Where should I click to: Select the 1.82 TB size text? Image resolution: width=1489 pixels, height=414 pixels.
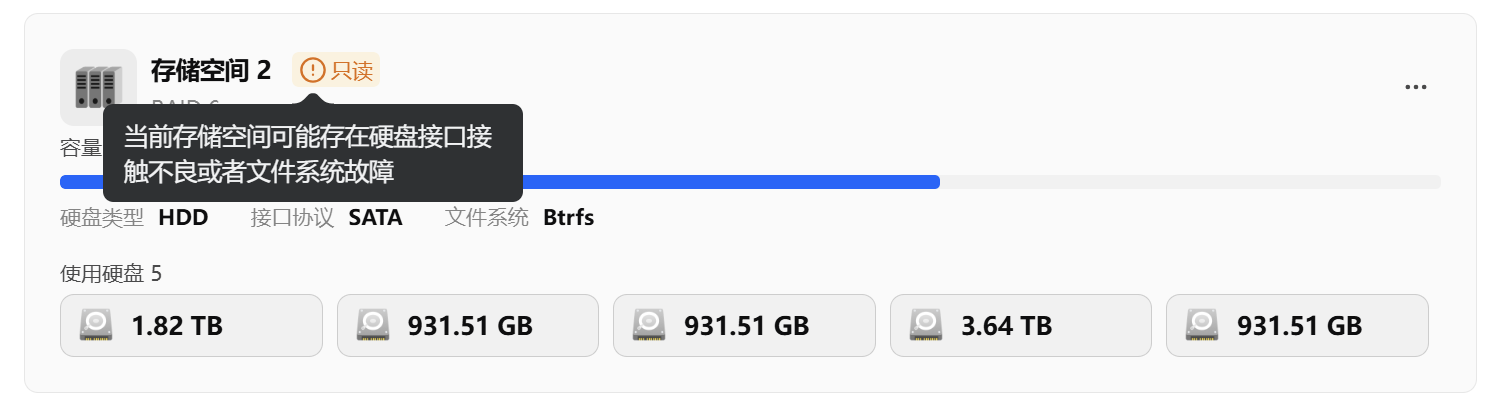click(177, 325)
